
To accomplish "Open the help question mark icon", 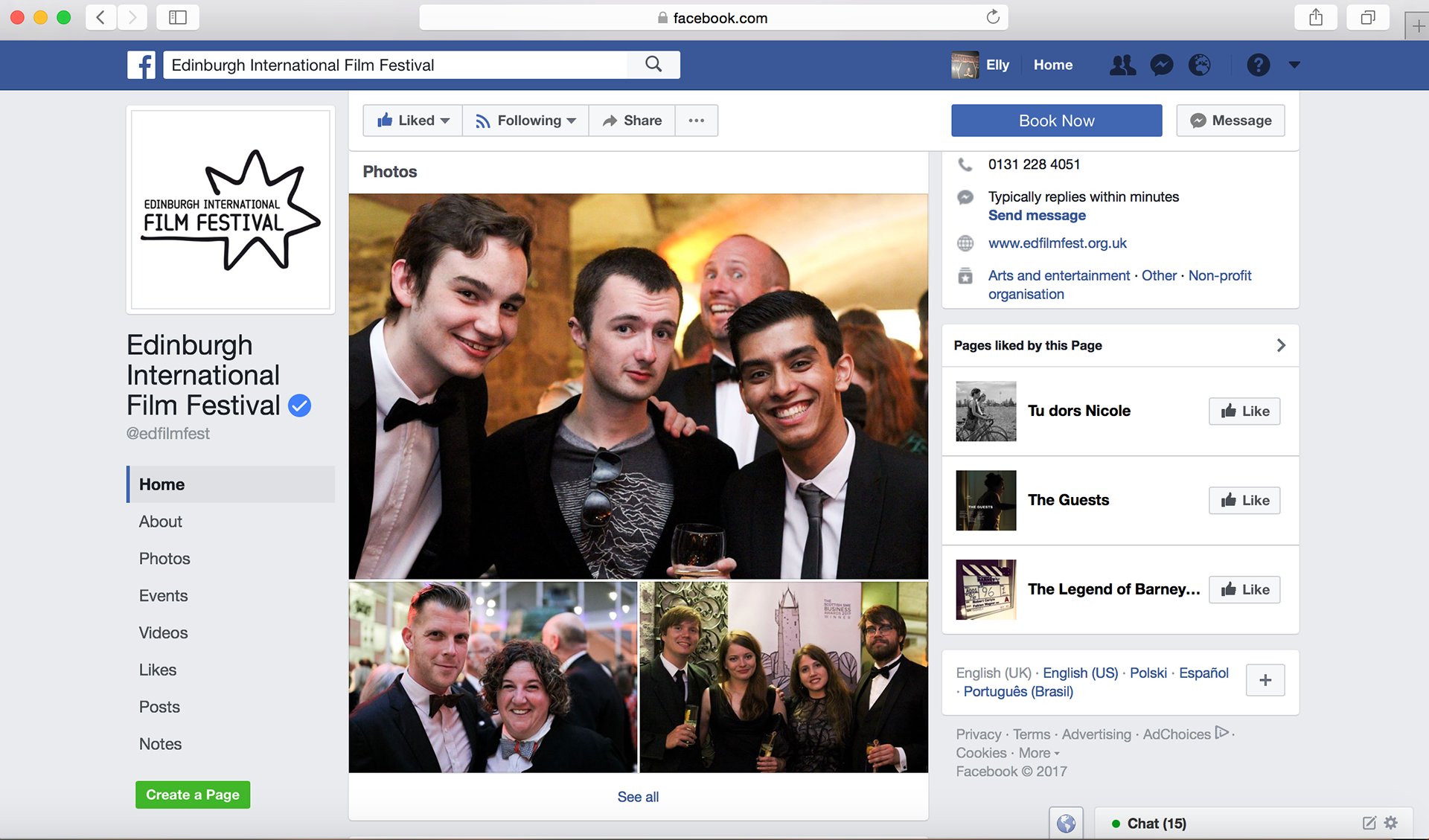I will (x=1258, y=65).
